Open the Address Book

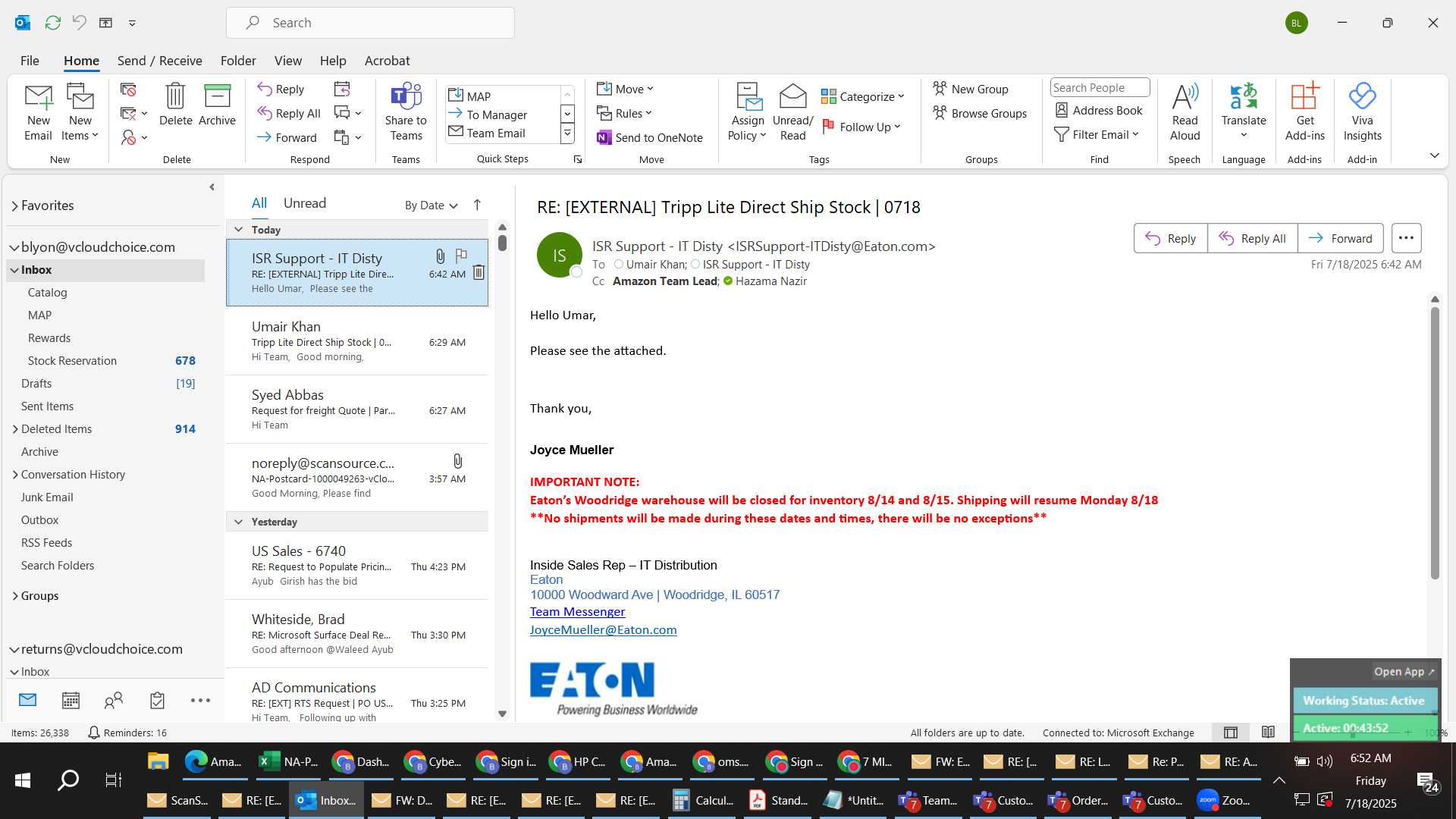tap(1098, 110)
